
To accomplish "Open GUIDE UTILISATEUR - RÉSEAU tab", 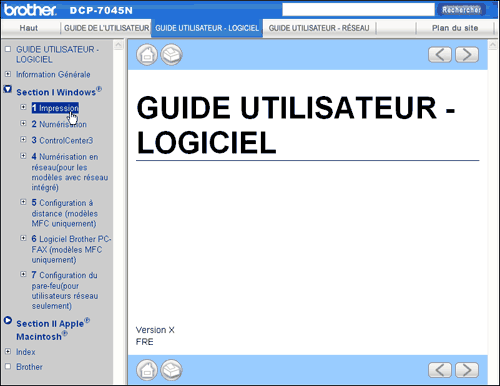I will tap(319, 28).
